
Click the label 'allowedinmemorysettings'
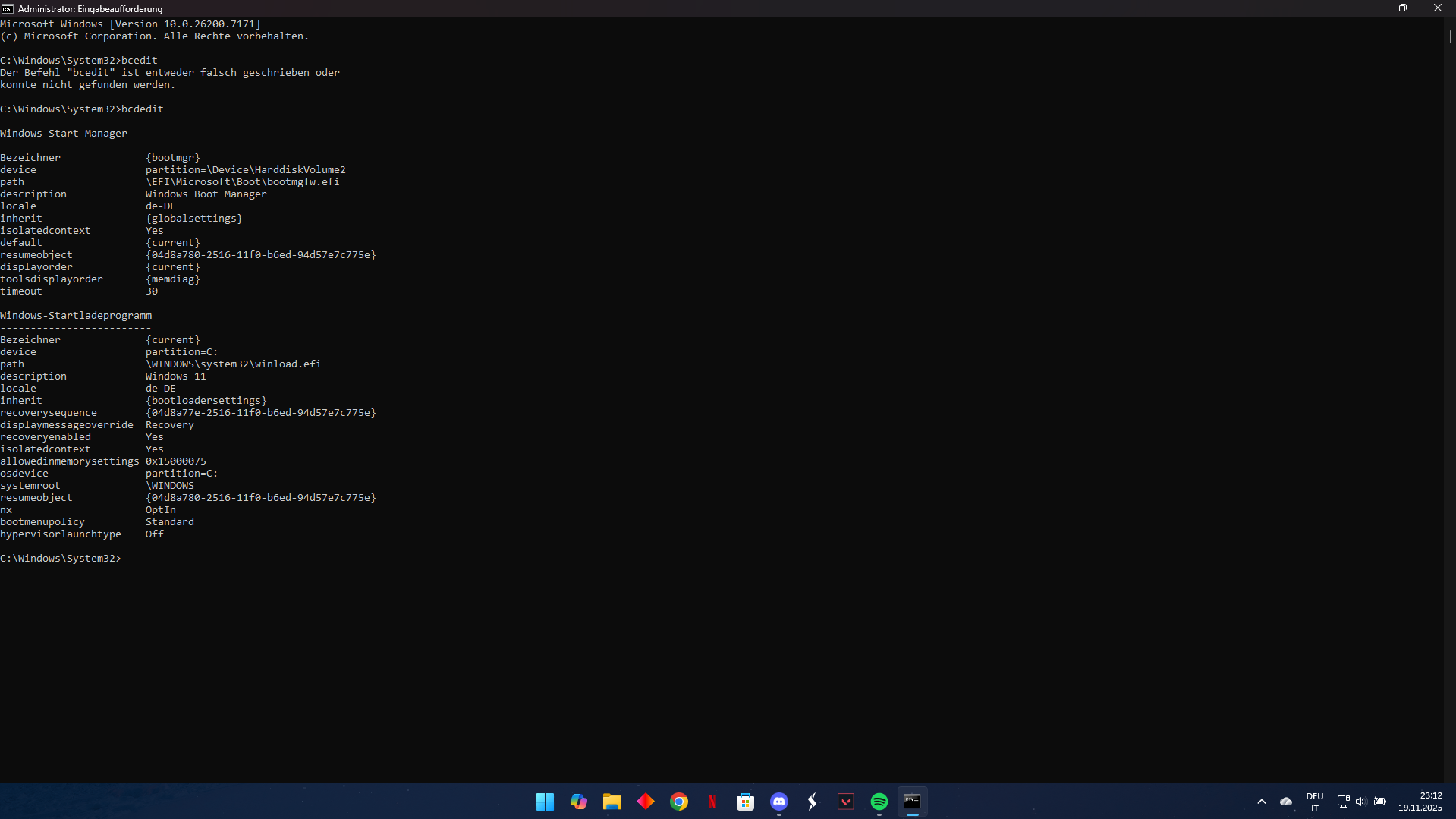[70, 461]
